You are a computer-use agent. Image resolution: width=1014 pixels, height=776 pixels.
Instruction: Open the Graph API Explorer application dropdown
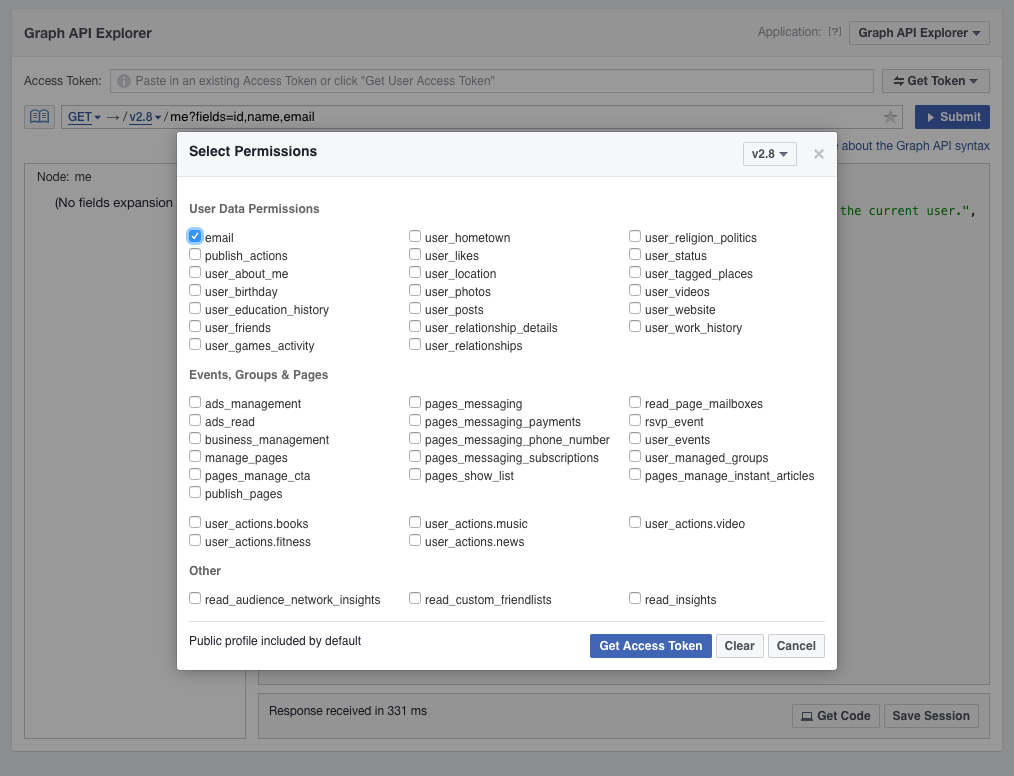pyautogui.click(x=919, y=33)
